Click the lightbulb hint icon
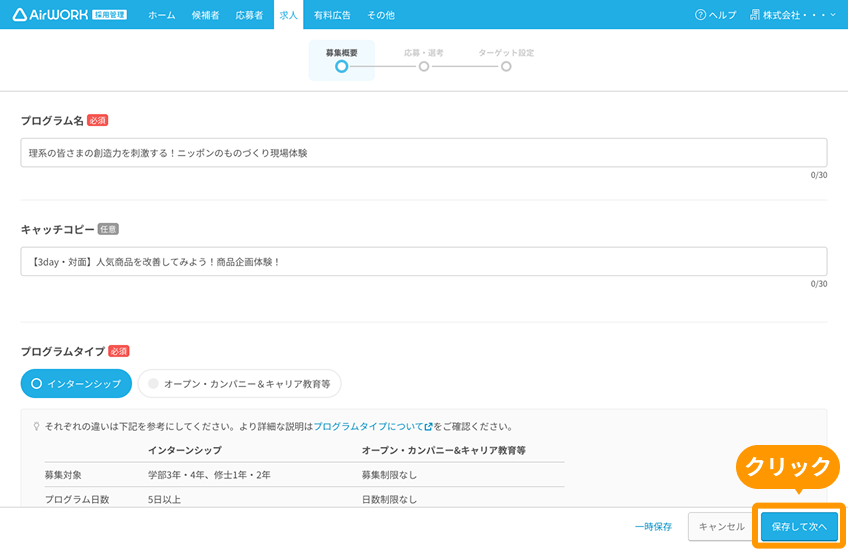 [x=37, y=427]
